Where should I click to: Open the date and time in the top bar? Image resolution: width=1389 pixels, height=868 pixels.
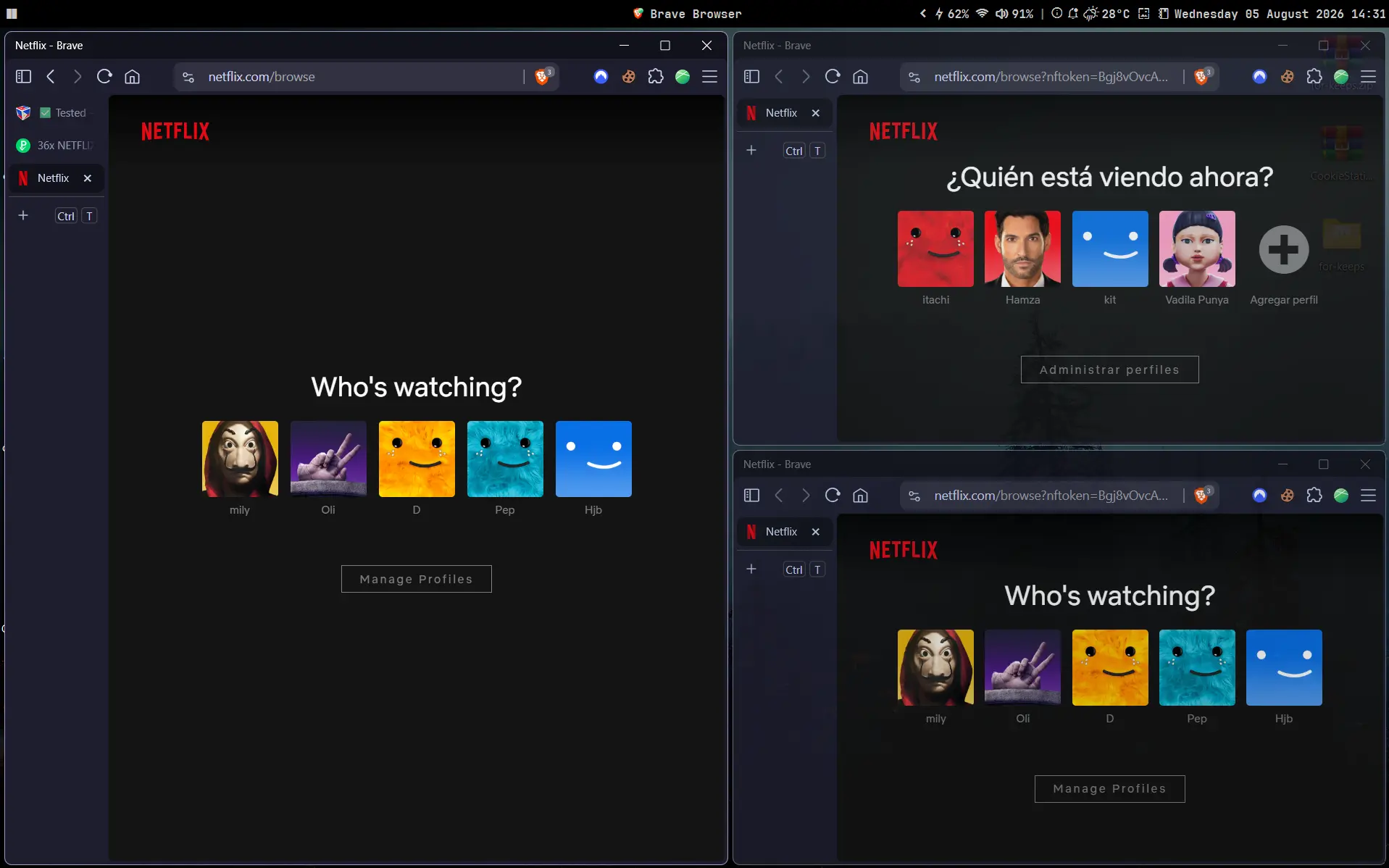(x=1280, y=14)
